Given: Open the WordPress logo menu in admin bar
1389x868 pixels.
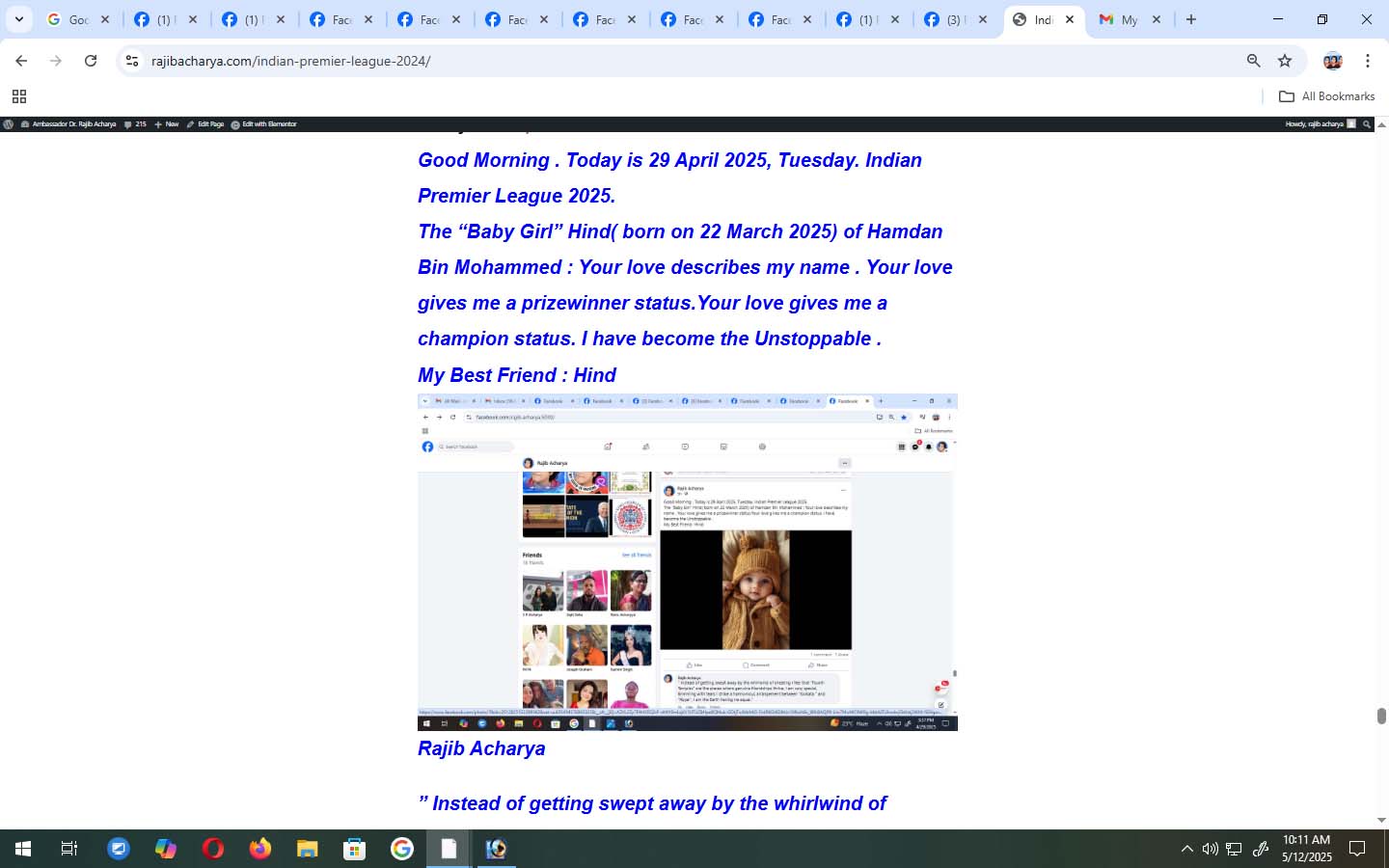Looking at the screenshot, I should tap(9, 124).
